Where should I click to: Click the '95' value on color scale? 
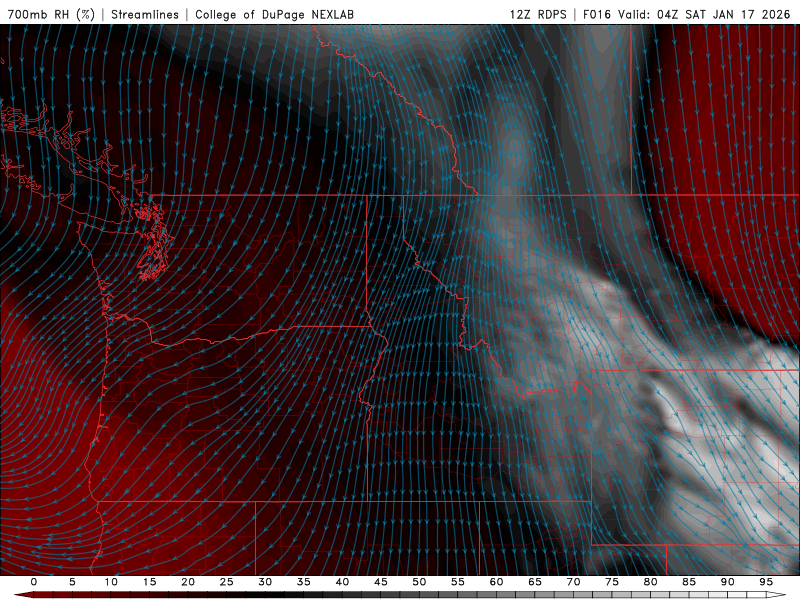tap(766, 582)
